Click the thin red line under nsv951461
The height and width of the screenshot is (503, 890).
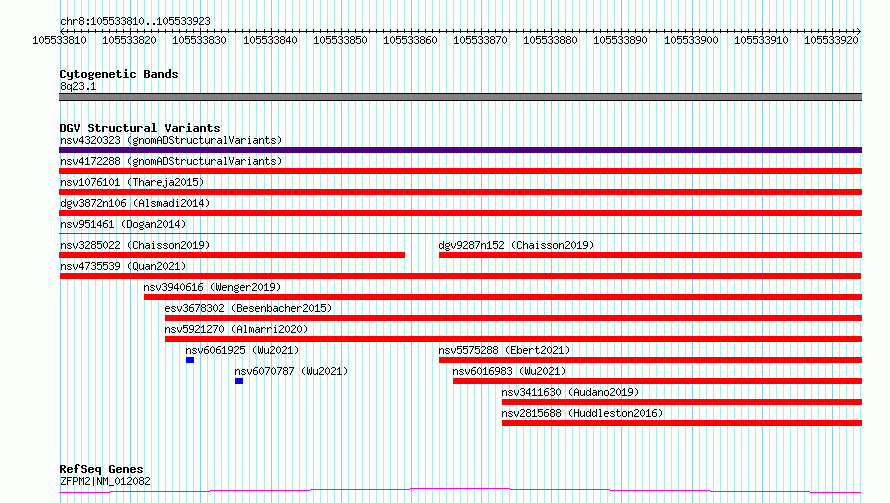pos(460,233)
